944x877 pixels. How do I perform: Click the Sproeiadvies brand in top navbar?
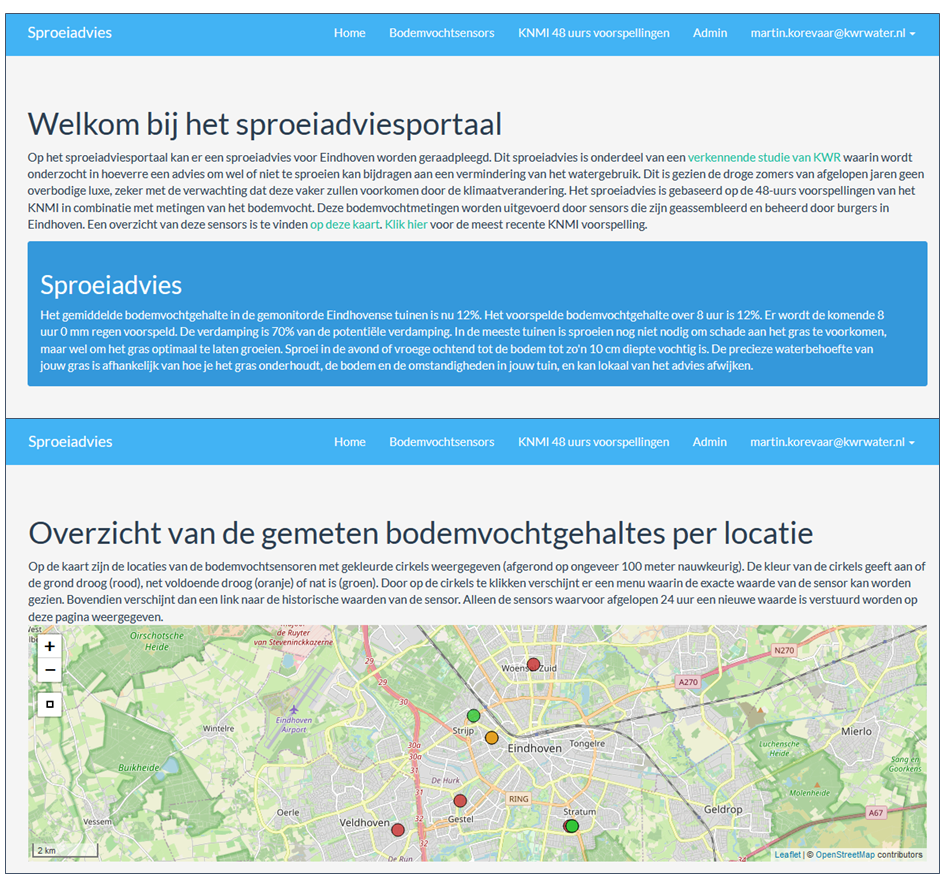tap(70, 33)
